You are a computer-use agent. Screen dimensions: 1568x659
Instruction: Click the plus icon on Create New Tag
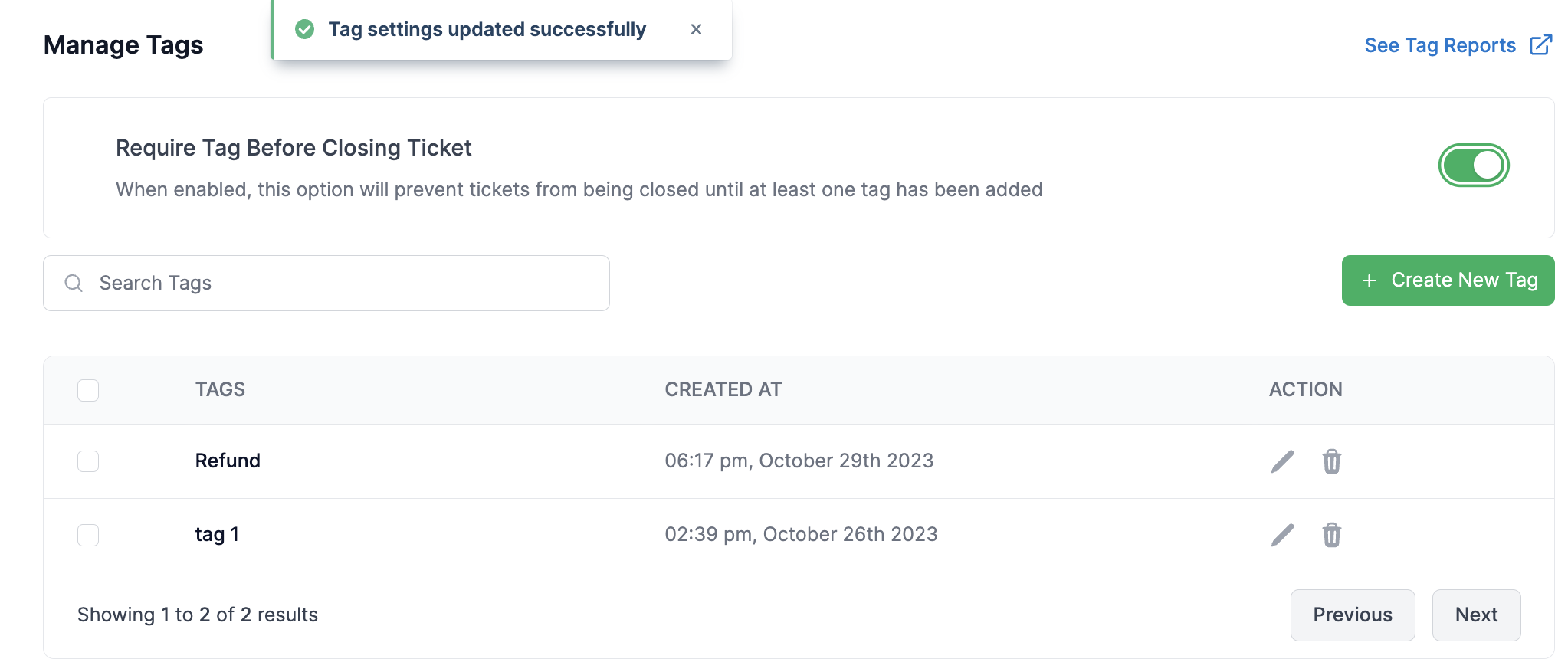pos(1369,280)
